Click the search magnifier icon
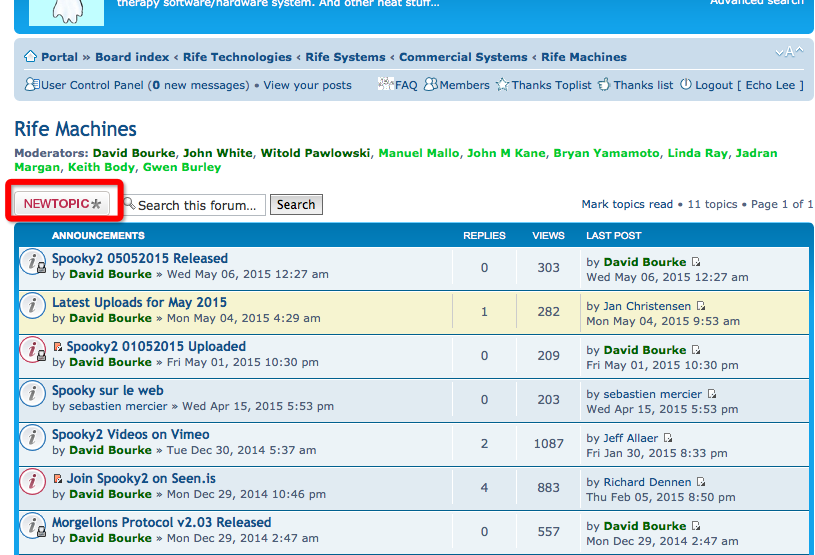This screenshot has width=815, height=555. 129,203
